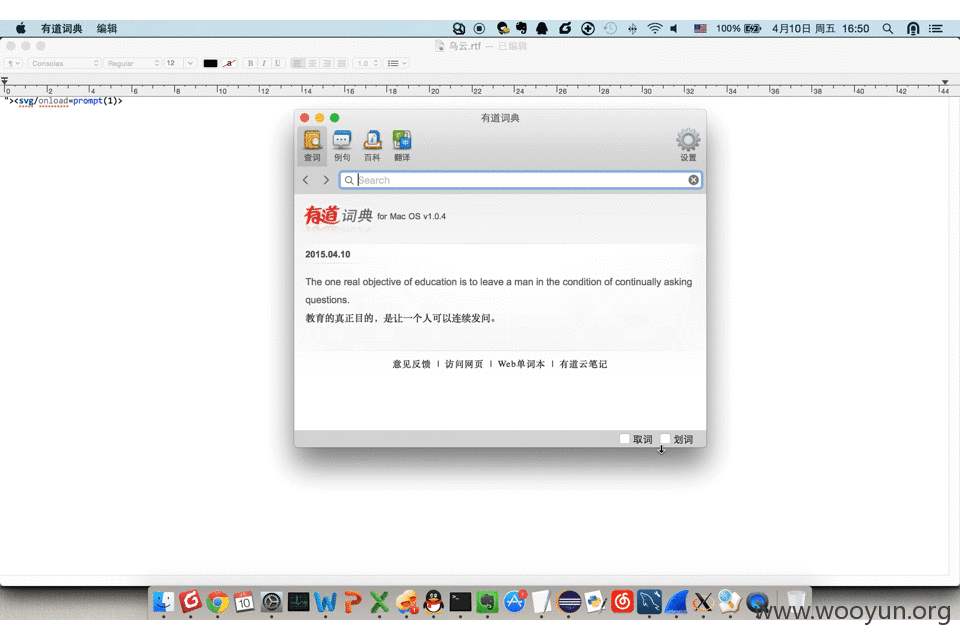Open Evernote from the dock

click(487, 602)
